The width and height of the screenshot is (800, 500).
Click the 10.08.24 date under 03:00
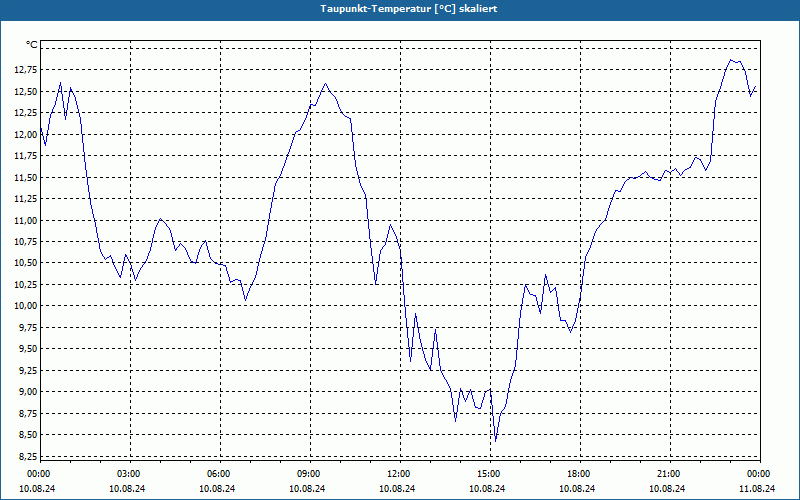coord(127,488)
